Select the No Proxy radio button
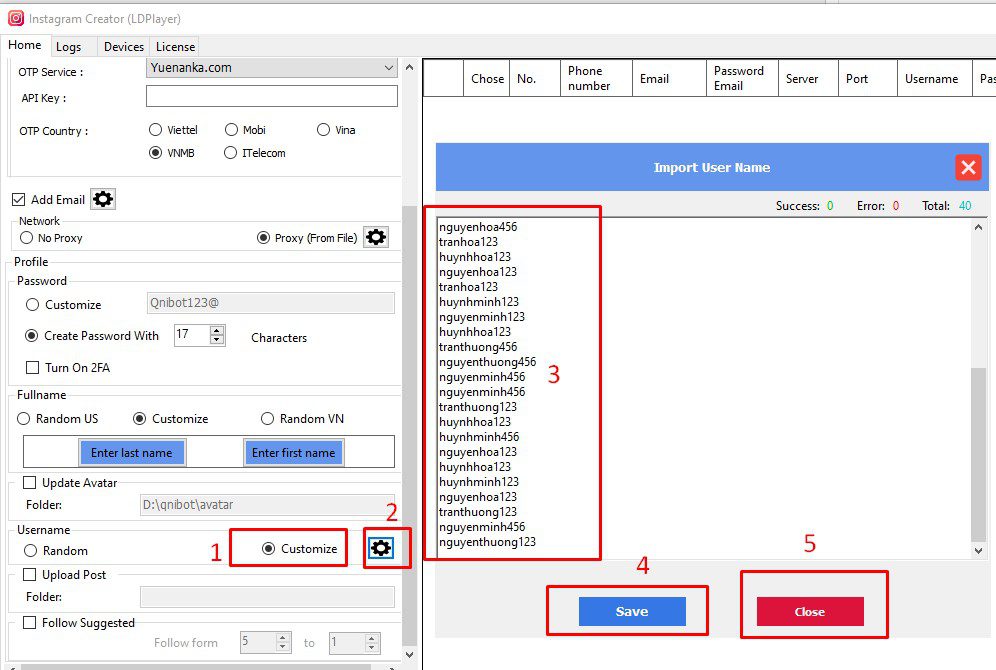Image resolution: width=996 pixels, height=670 pixels. click(26, 238)
